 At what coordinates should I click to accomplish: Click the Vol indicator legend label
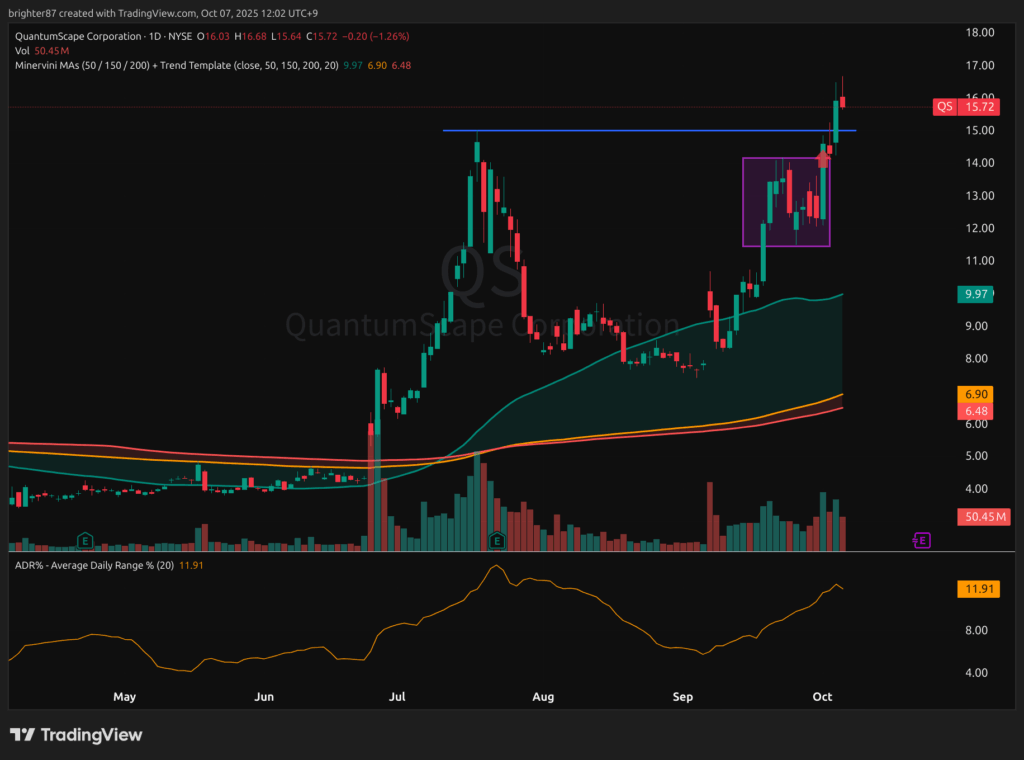(x=22, y=50)
